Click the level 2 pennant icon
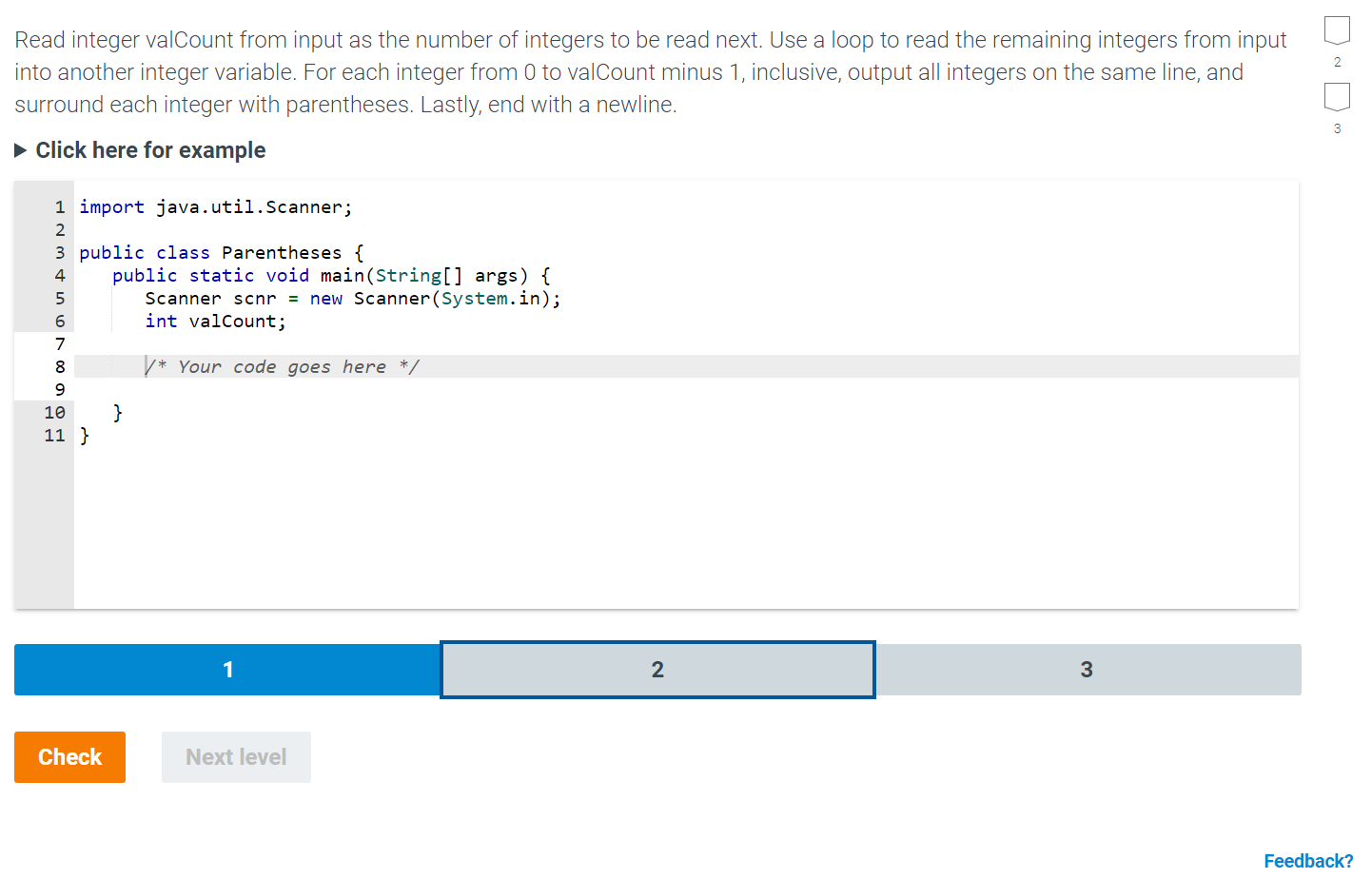This screenshot has height=879, width=1372. pyautogui.click(x=1337, y=30)
